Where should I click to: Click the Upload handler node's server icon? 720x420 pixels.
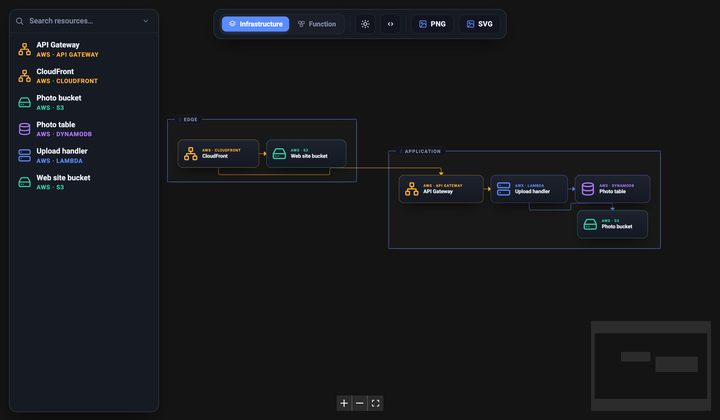[504, 189]
